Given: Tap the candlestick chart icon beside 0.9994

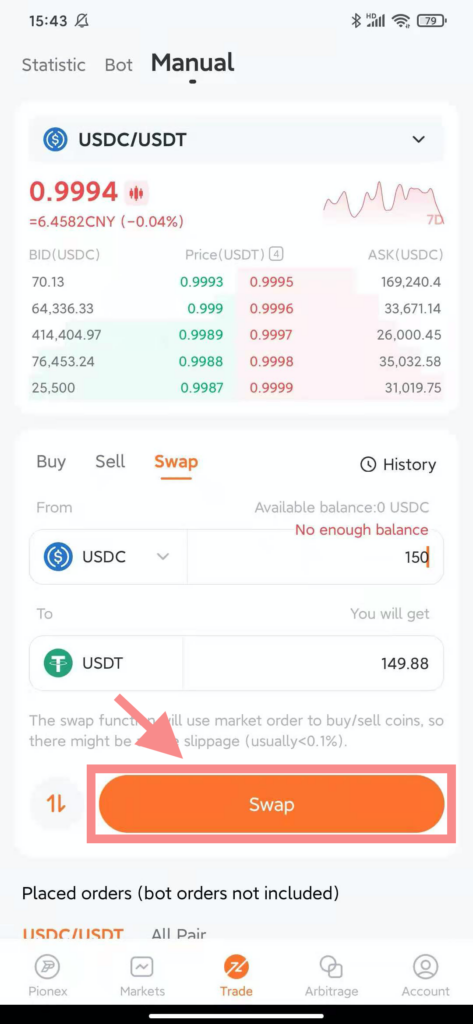Looking at the screenshot, I should (137, 193).
